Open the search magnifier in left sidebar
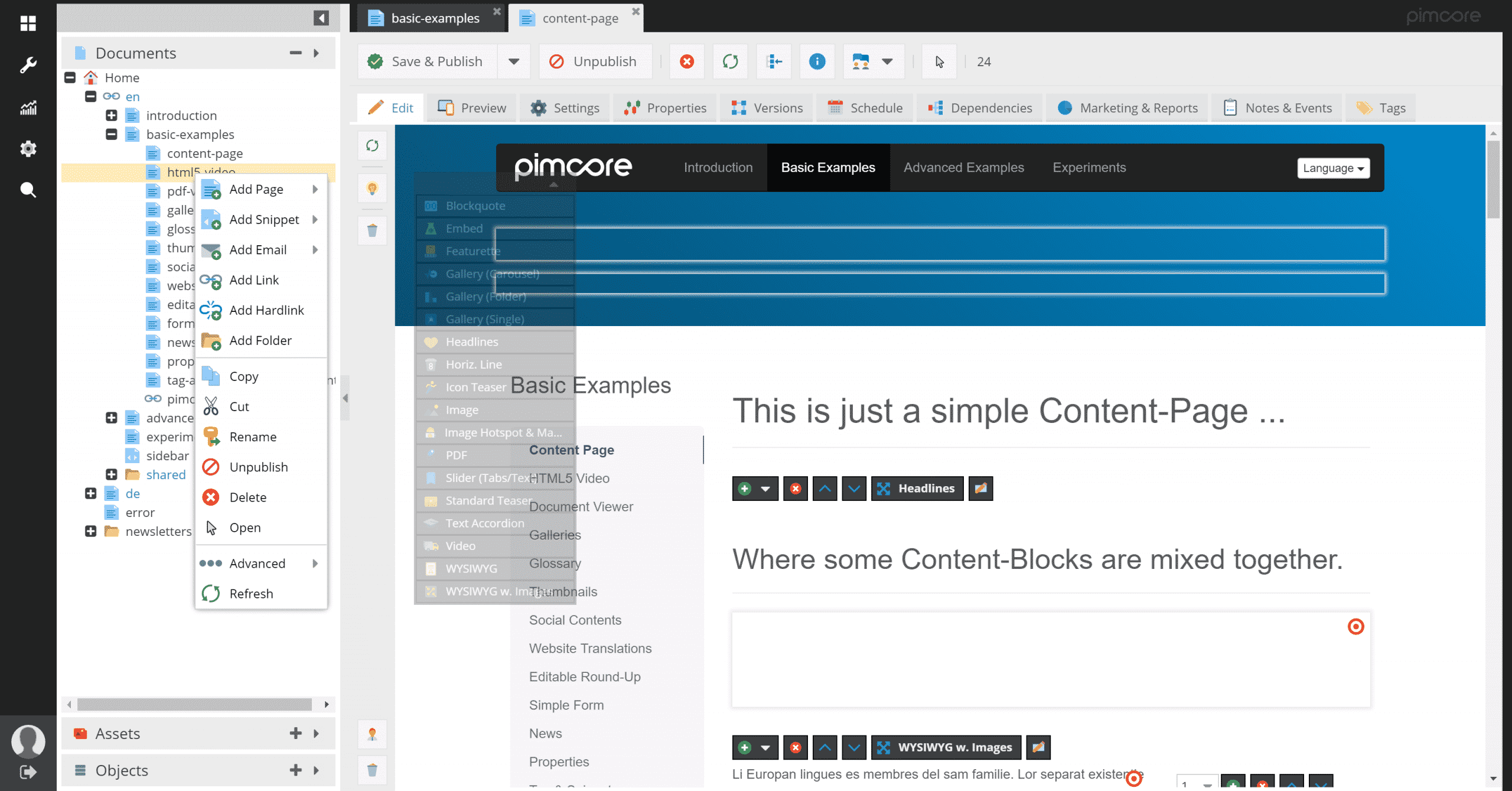The image size is (1512, 791). [28, 190]
